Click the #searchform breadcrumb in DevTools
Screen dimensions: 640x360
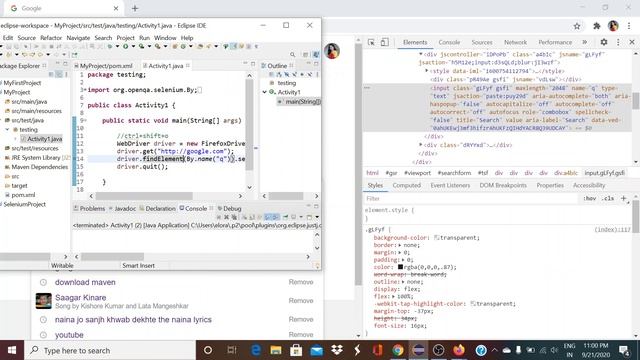coord(454,173)
